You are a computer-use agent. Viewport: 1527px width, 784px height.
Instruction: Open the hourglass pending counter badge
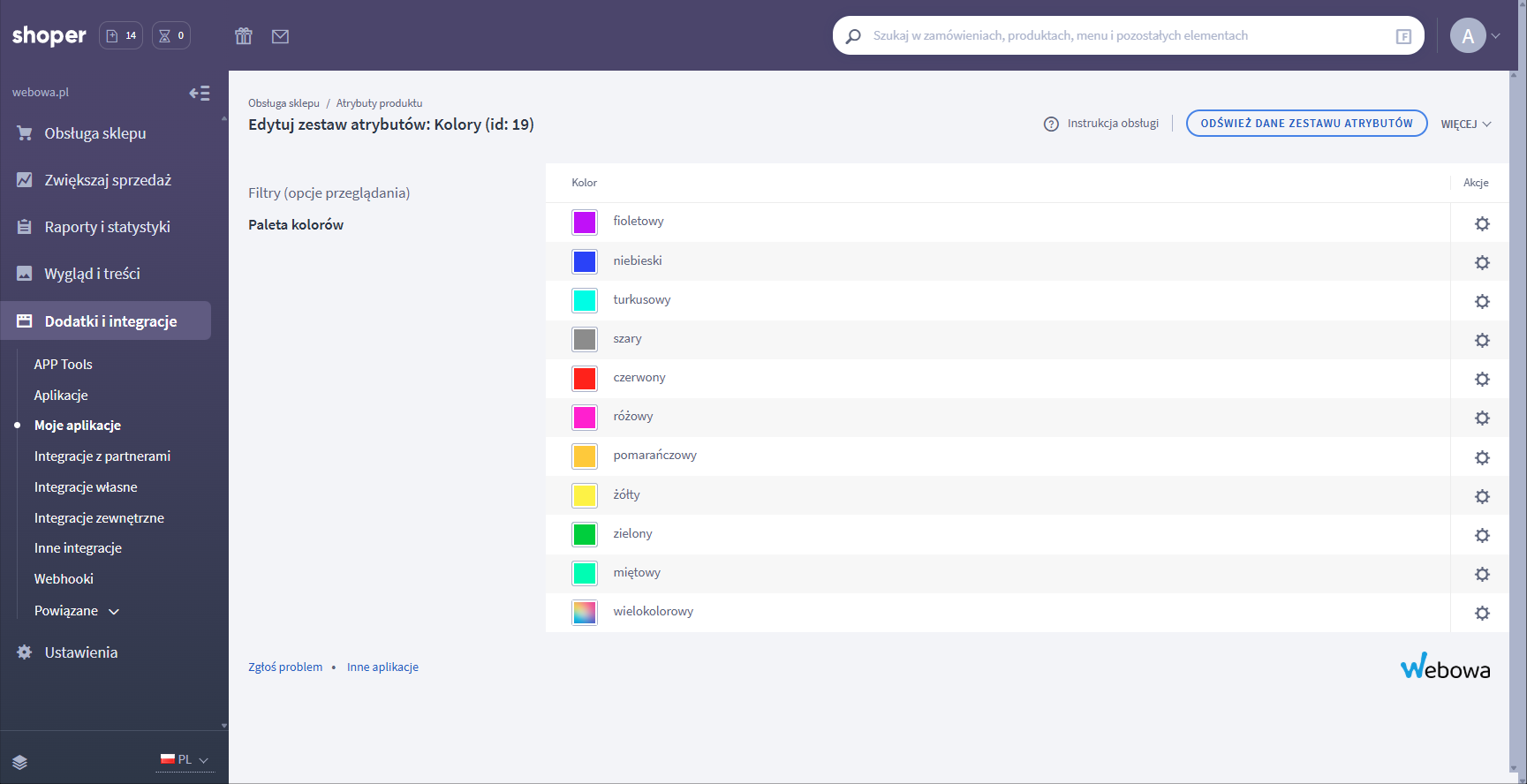(171, 36)
